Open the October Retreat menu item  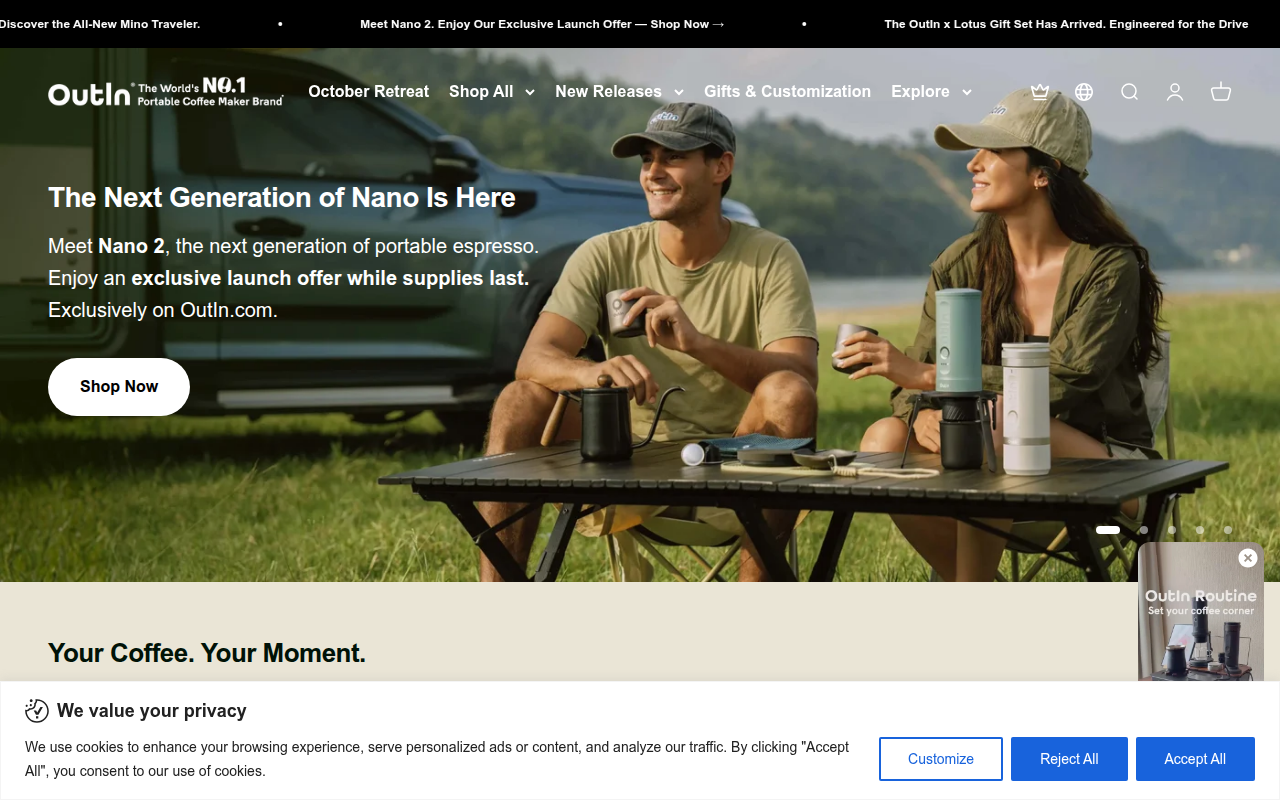coord(369,91)
